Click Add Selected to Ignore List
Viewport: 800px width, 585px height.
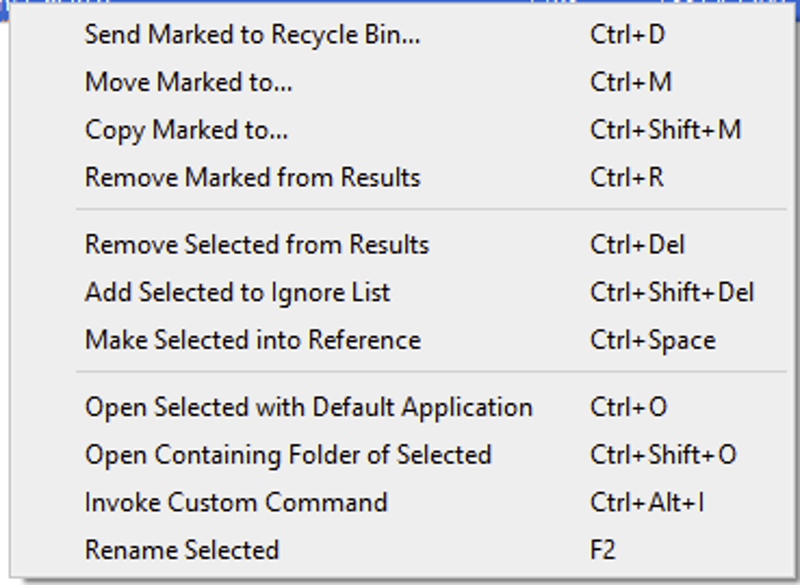pos(401,293)
